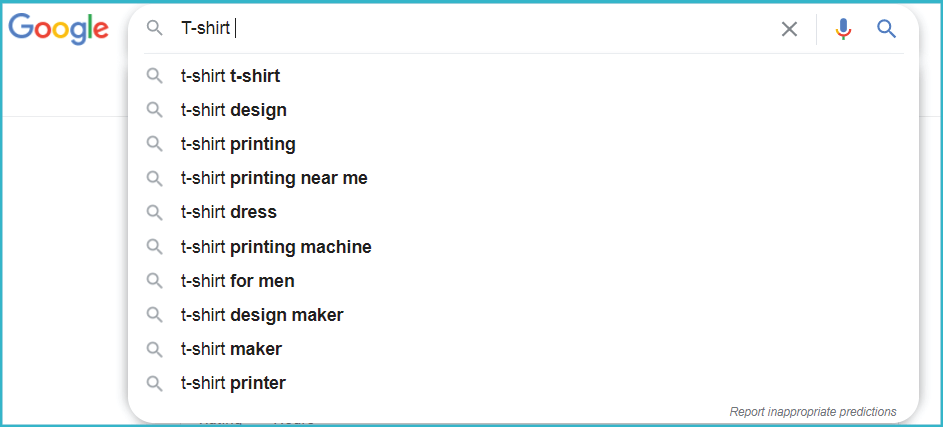This screenshot has width=943, height=427.
Task: Choose t-shirt printing suggestion
Action: (523, 144)
